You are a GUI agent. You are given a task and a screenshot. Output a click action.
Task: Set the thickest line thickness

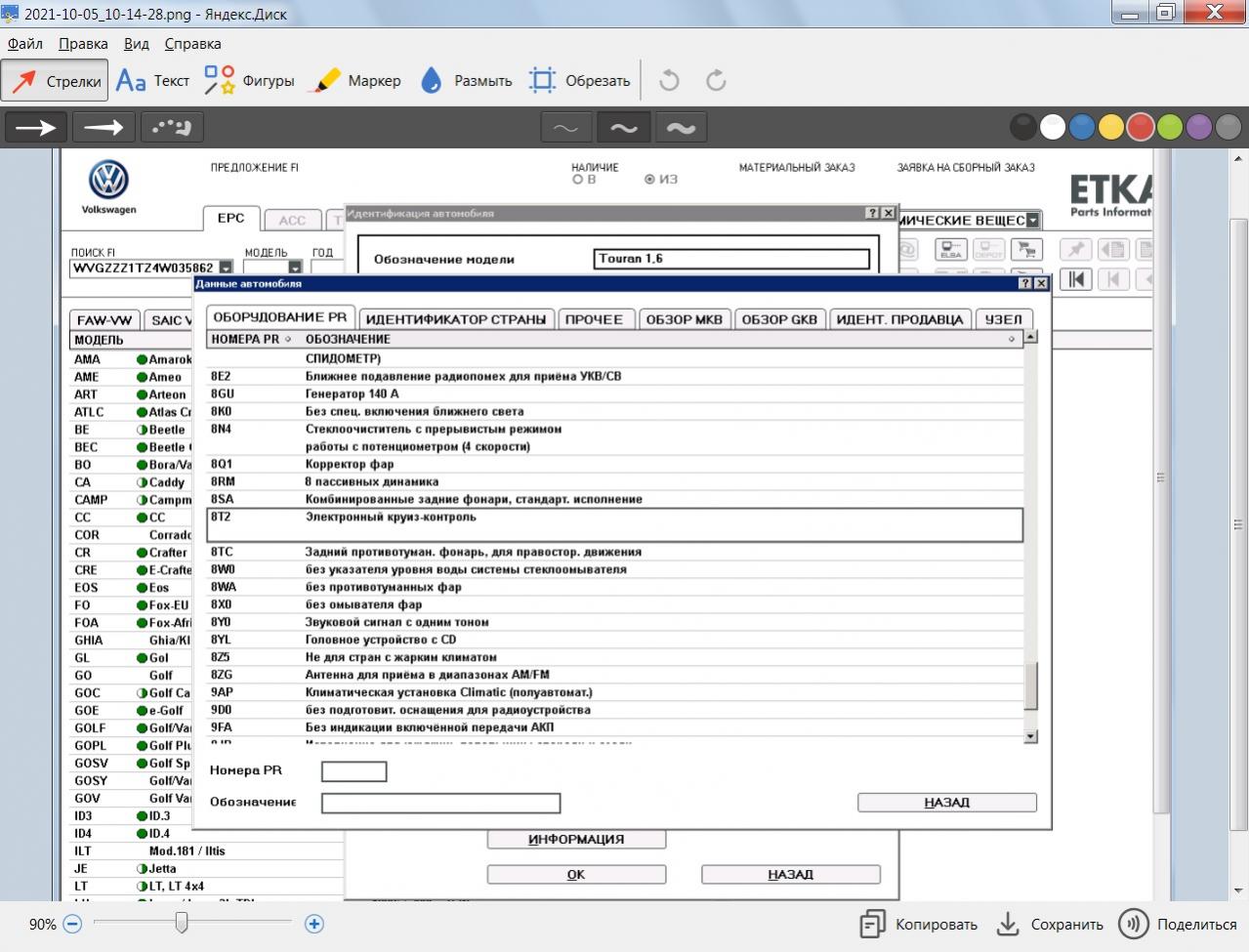pyautogui.click(x=681, y=127)
